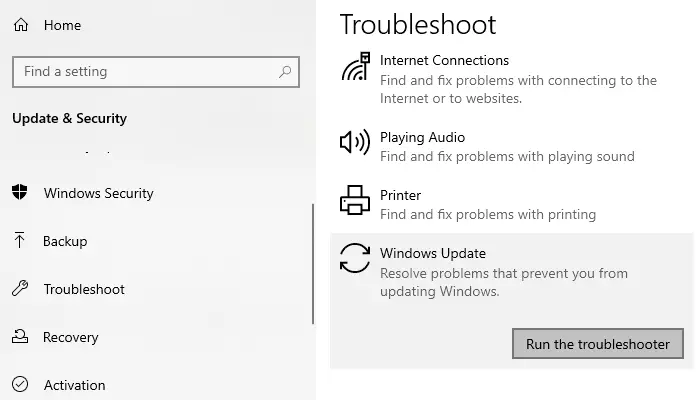This screenshot has width=700, height=400.
Task: Click the Internet Connections wifi icon
Action: pos(355,66)
